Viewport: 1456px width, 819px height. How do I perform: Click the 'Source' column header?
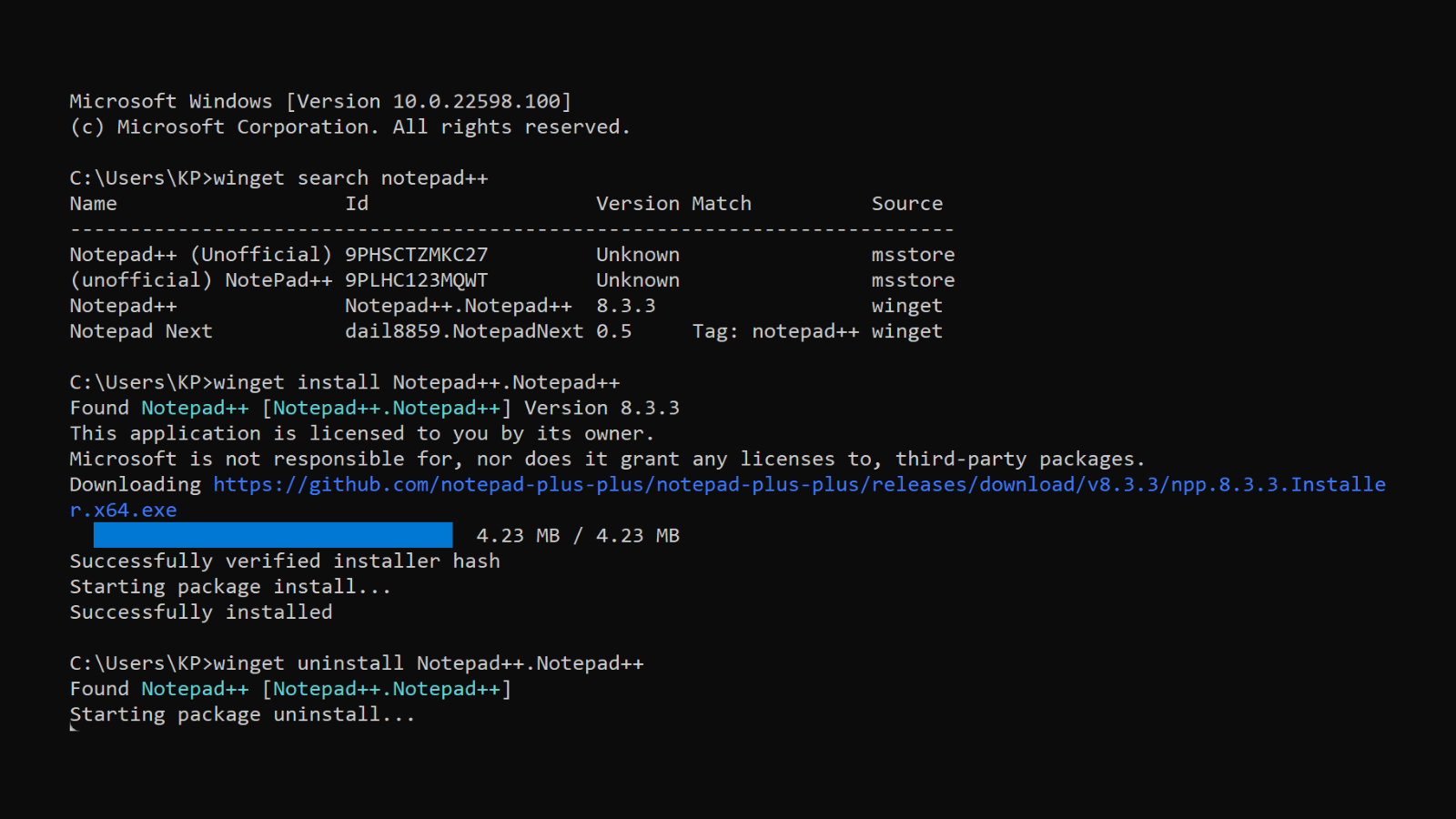(907, 204)
